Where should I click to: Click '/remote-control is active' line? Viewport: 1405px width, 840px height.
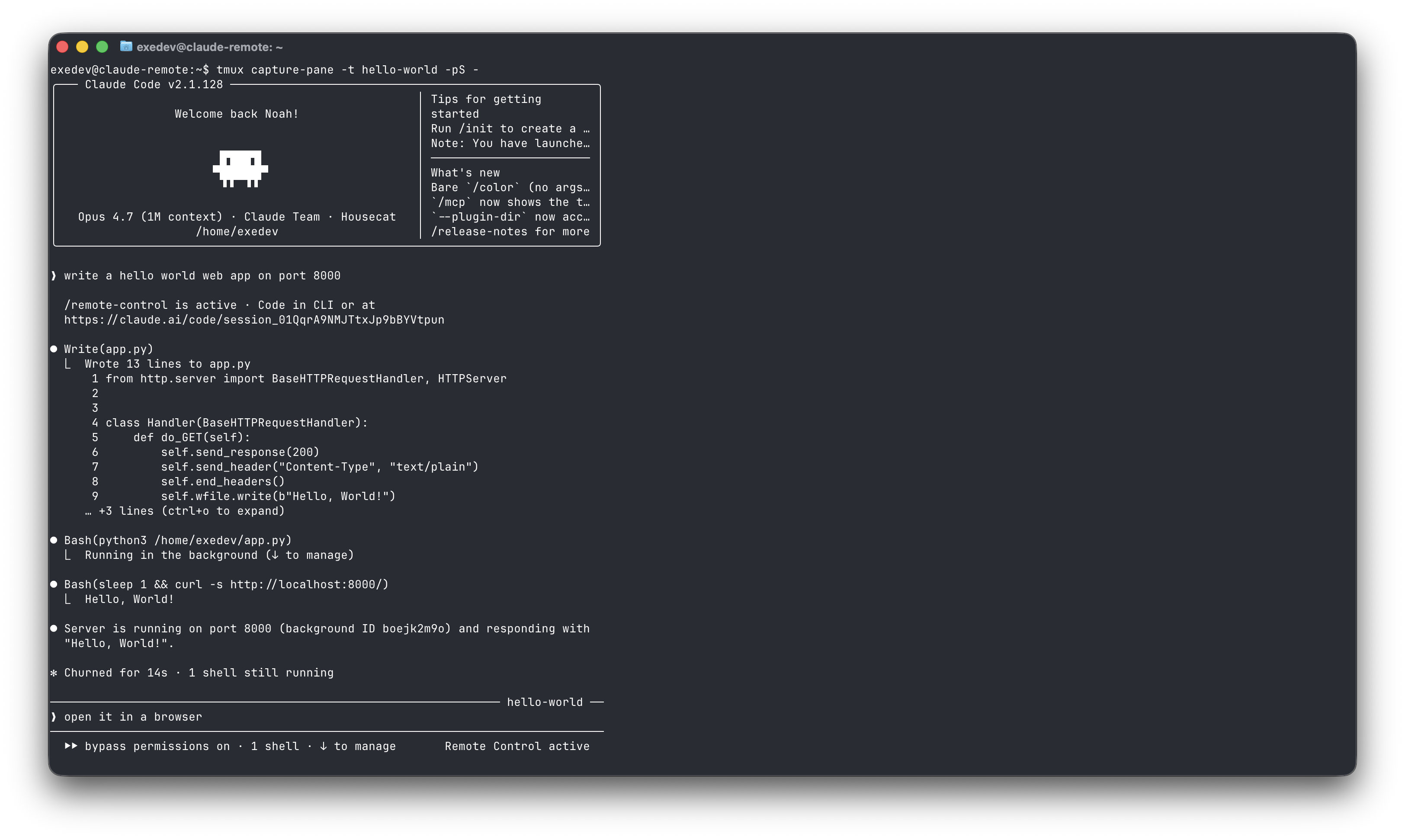(220, 305)
